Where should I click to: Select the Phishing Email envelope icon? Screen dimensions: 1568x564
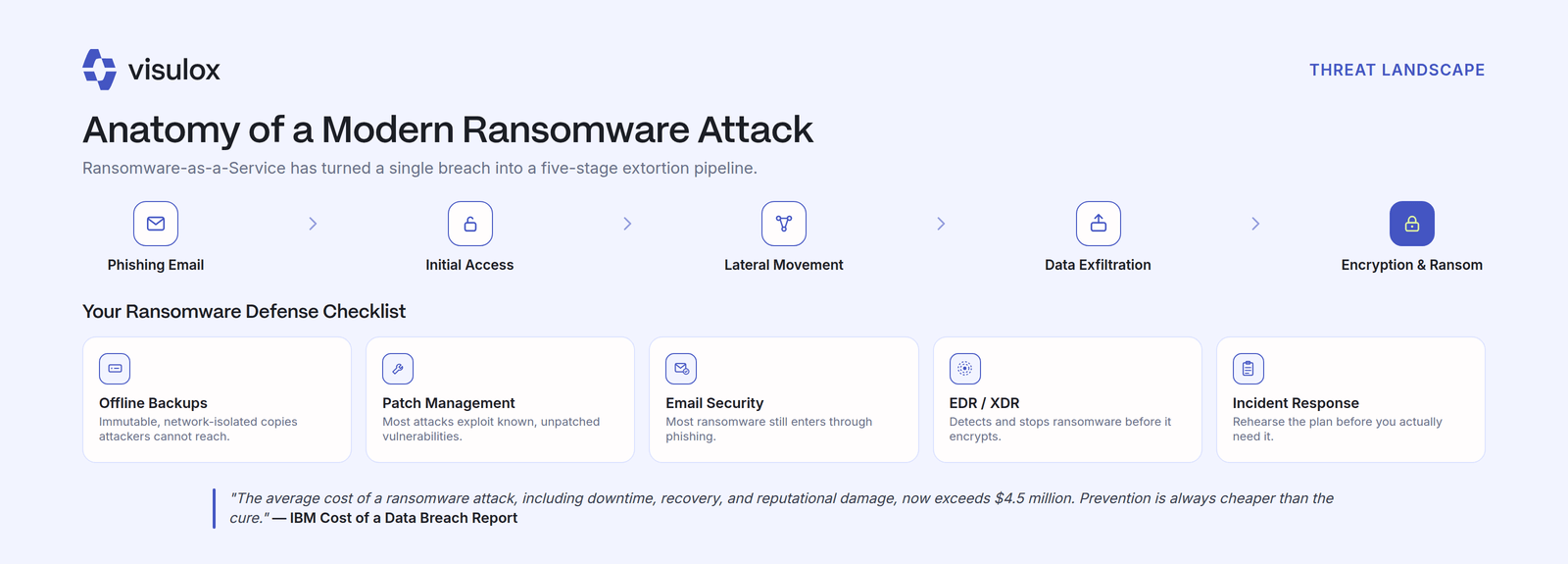coord(156,224)
